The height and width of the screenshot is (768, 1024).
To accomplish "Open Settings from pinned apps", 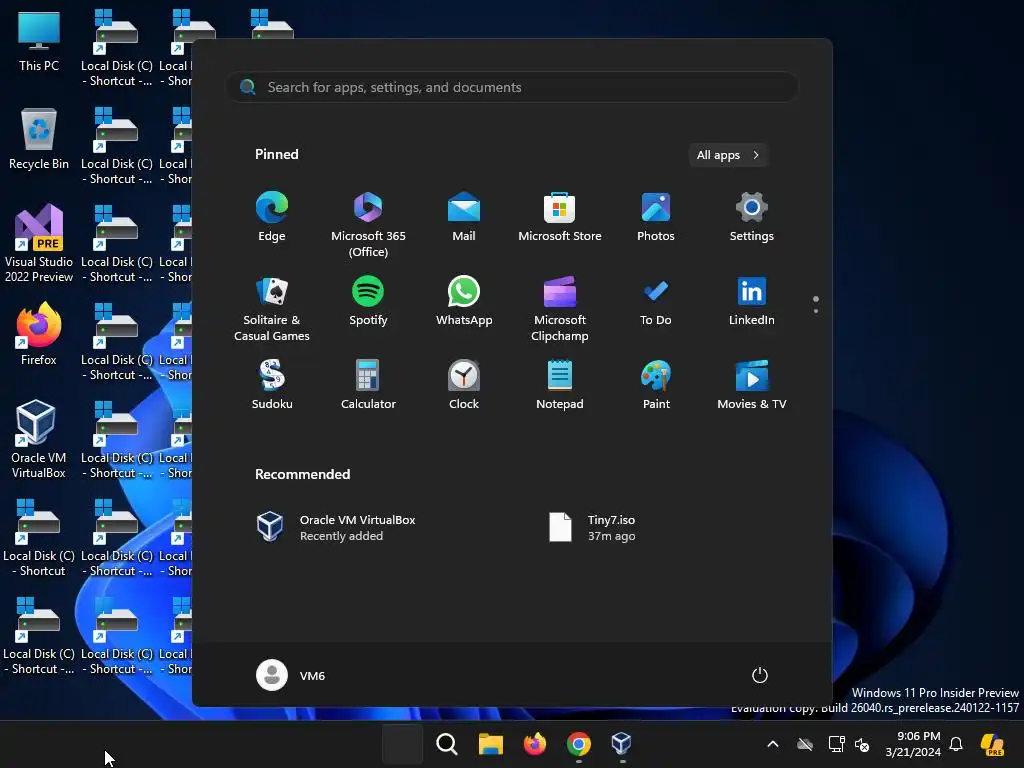I will 752,217.
